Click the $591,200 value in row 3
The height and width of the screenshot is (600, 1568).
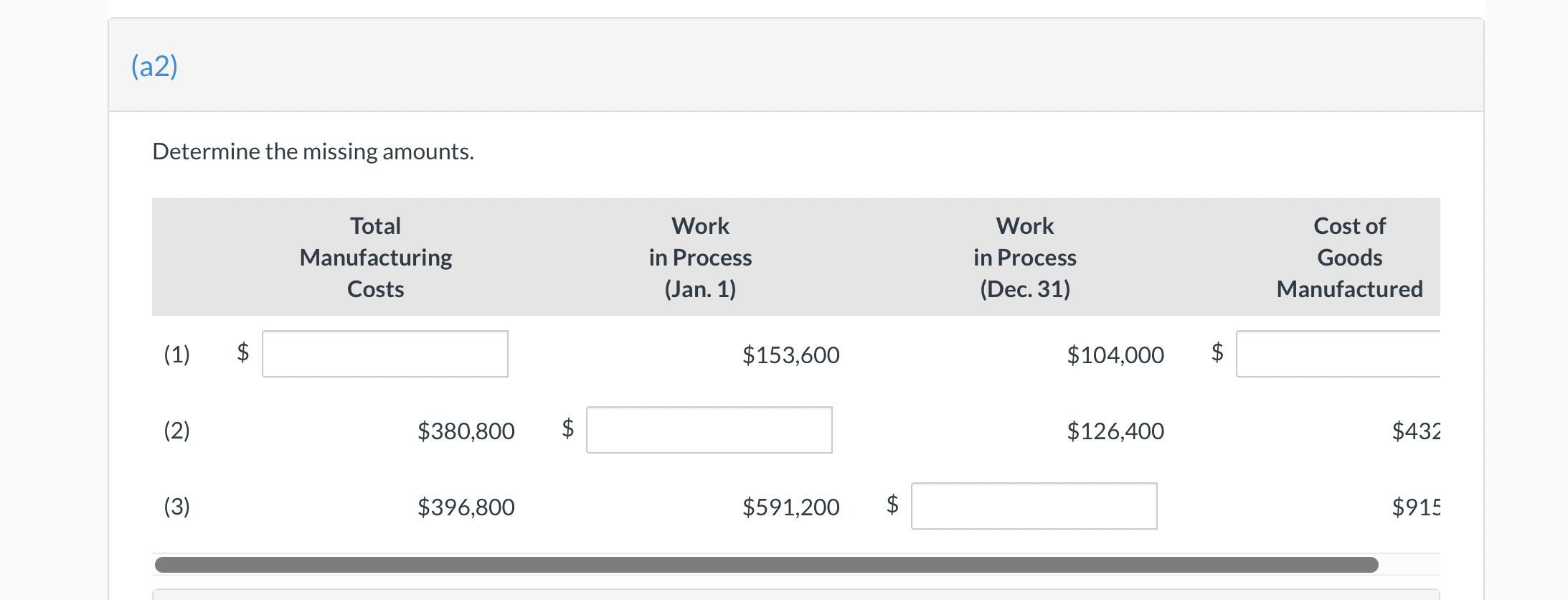coord(792,507)
